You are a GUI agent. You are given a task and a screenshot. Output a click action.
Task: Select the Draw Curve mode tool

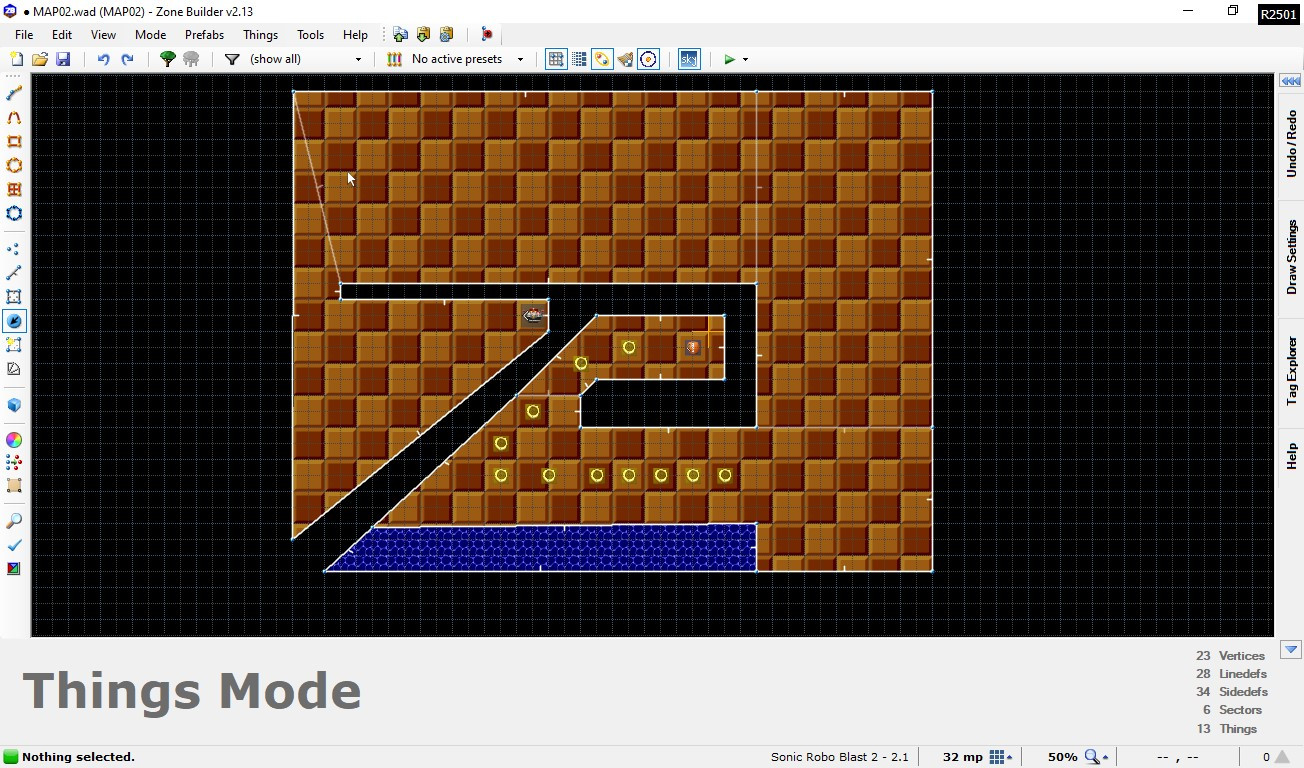pos(13,117)
